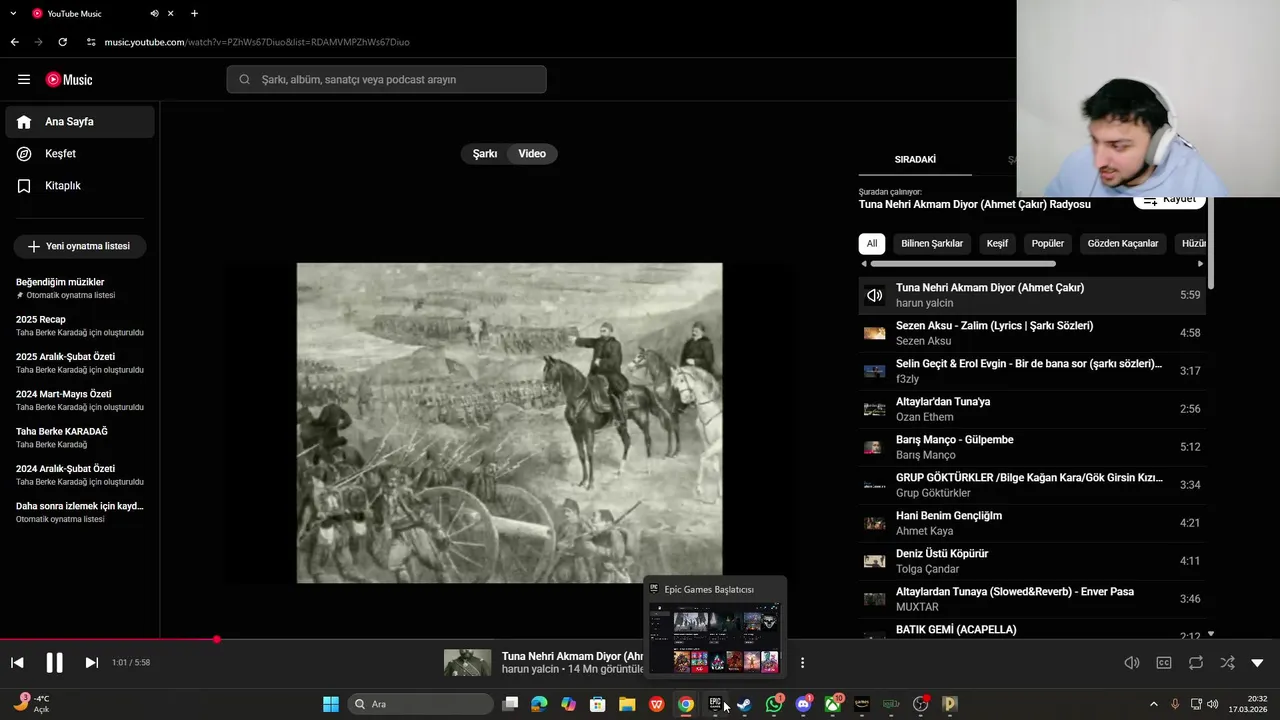This screenshot has height=720, width=1280.
Task: Open Steam from the taskbar
Action: point(744,704)
